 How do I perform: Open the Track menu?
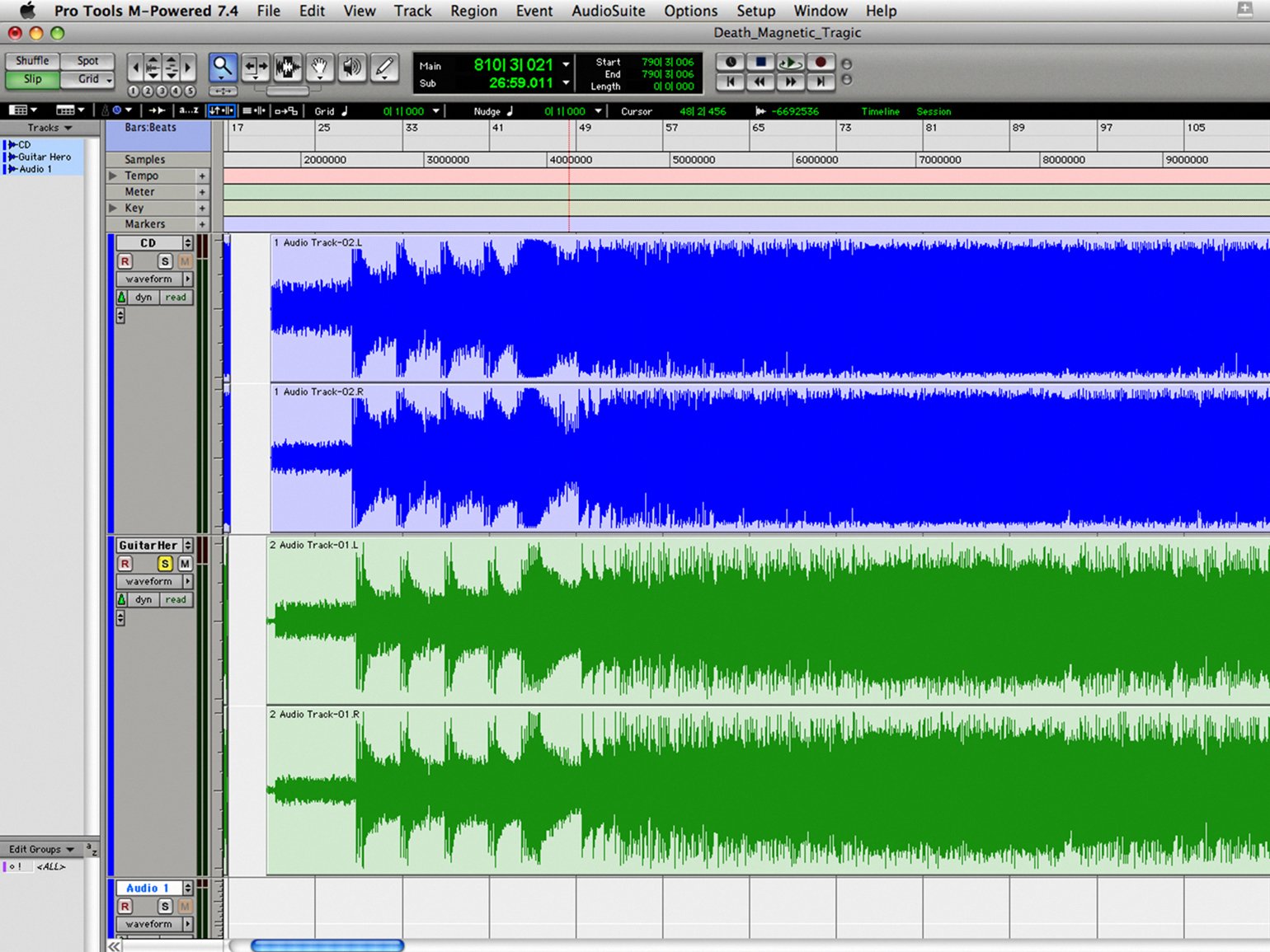tap(412, 11)
